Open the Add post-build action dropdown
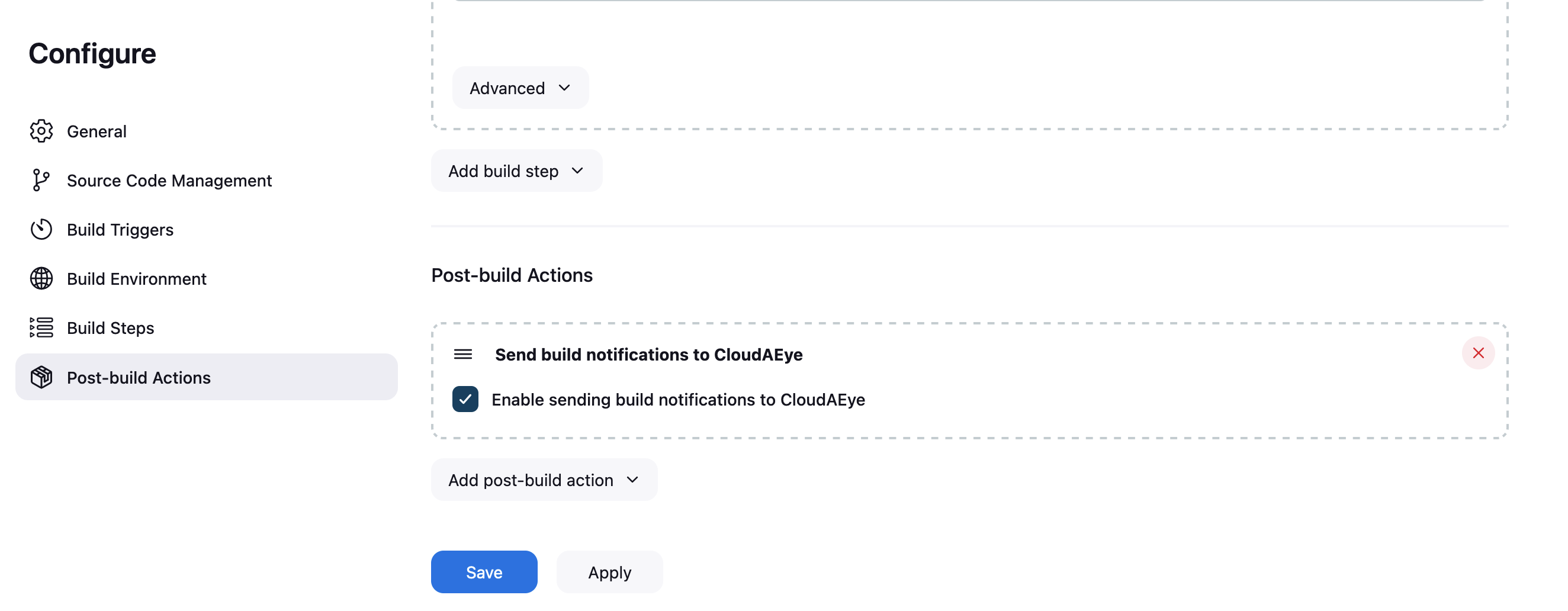 click(544, 480)
